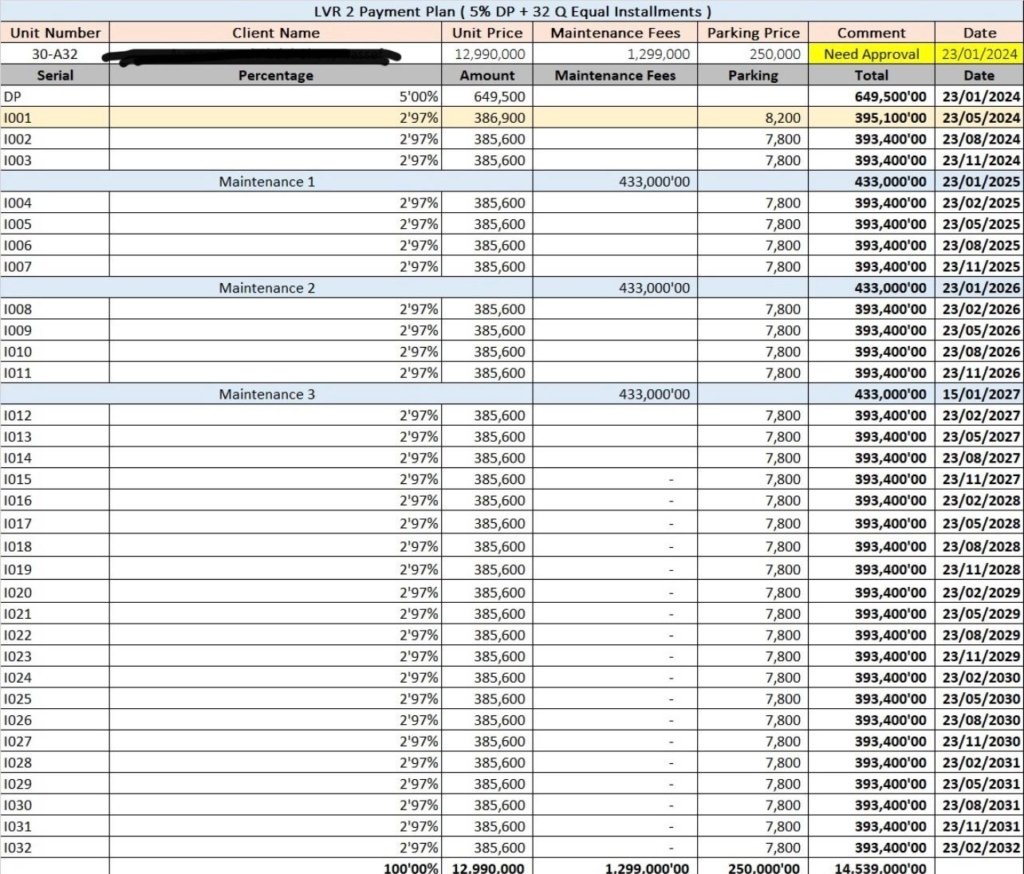Screen dimensions: 1024x874
Task: Select serial cell 'I012'
Action: tap(55, 415)
